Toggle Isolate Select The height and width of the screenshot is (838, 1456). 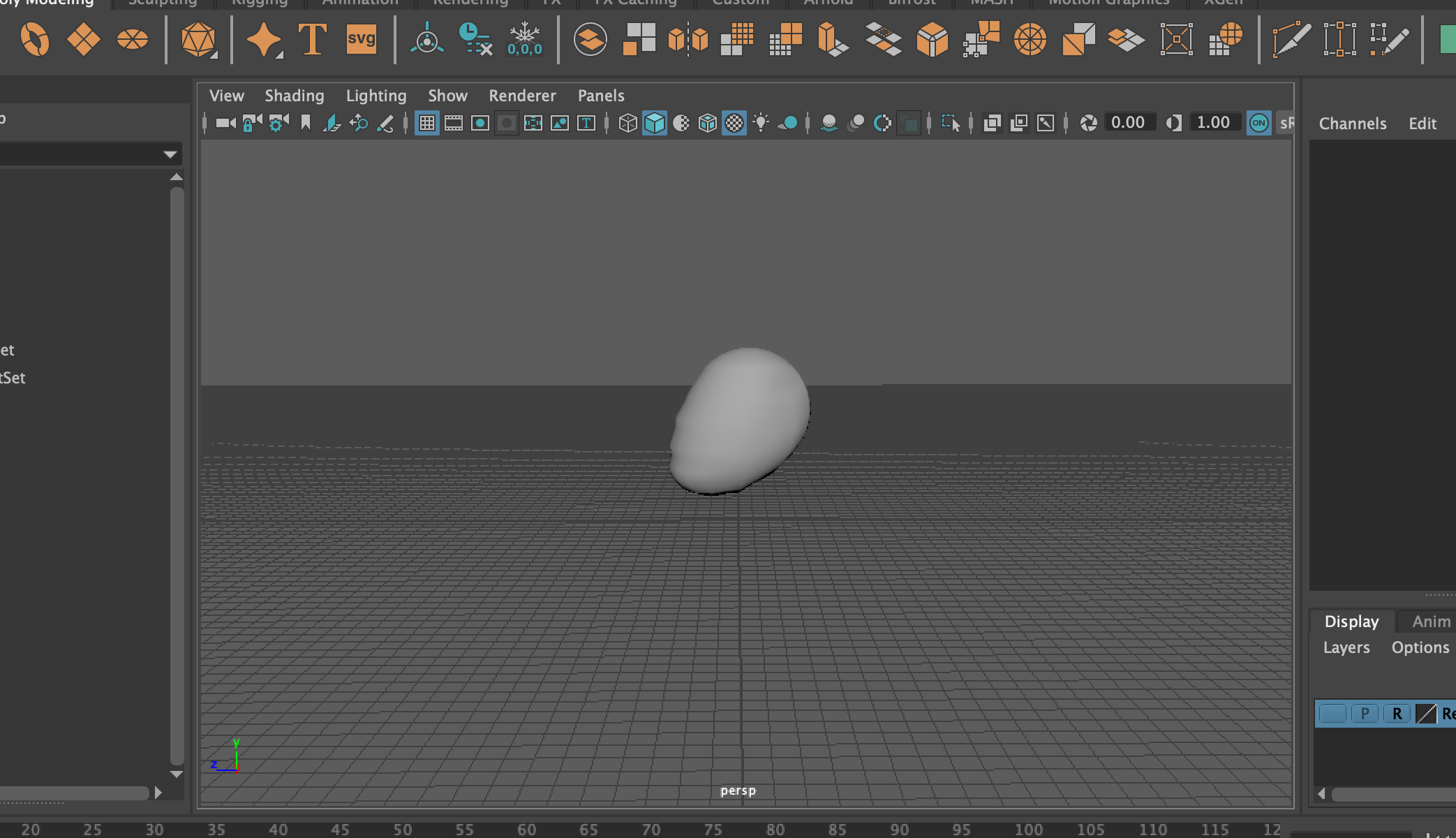950,123
